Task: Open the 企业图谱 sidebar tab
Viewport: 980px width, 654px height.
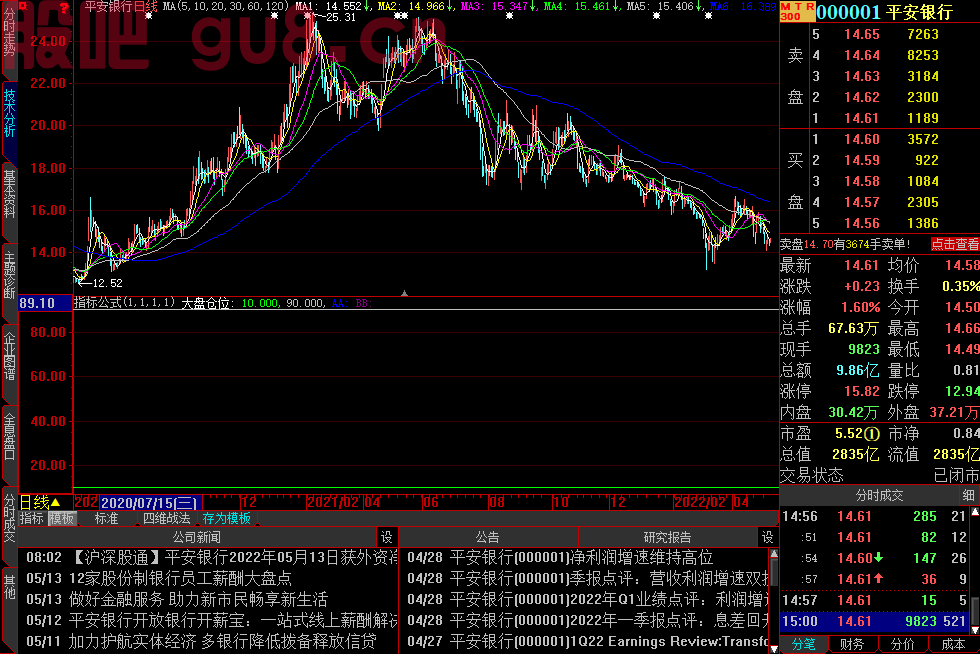Action: (x=9, y=358)
